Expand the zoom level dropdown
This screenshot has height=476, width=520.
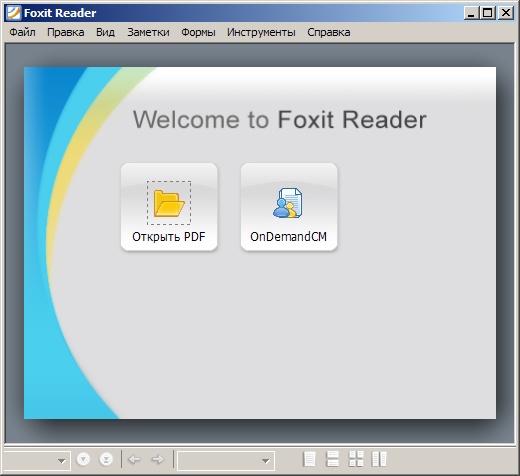click(265, 461)
